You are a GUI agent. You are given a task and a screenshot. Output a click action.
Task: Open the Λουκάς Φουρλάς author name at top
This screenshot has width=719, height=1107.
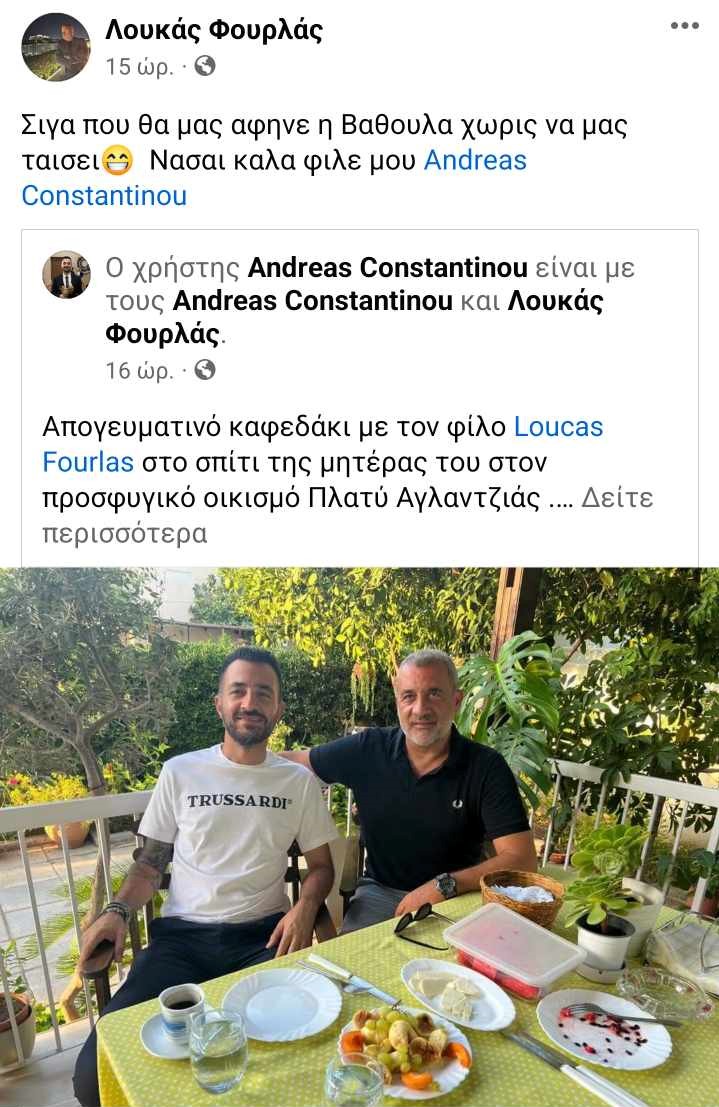point(214,30)
